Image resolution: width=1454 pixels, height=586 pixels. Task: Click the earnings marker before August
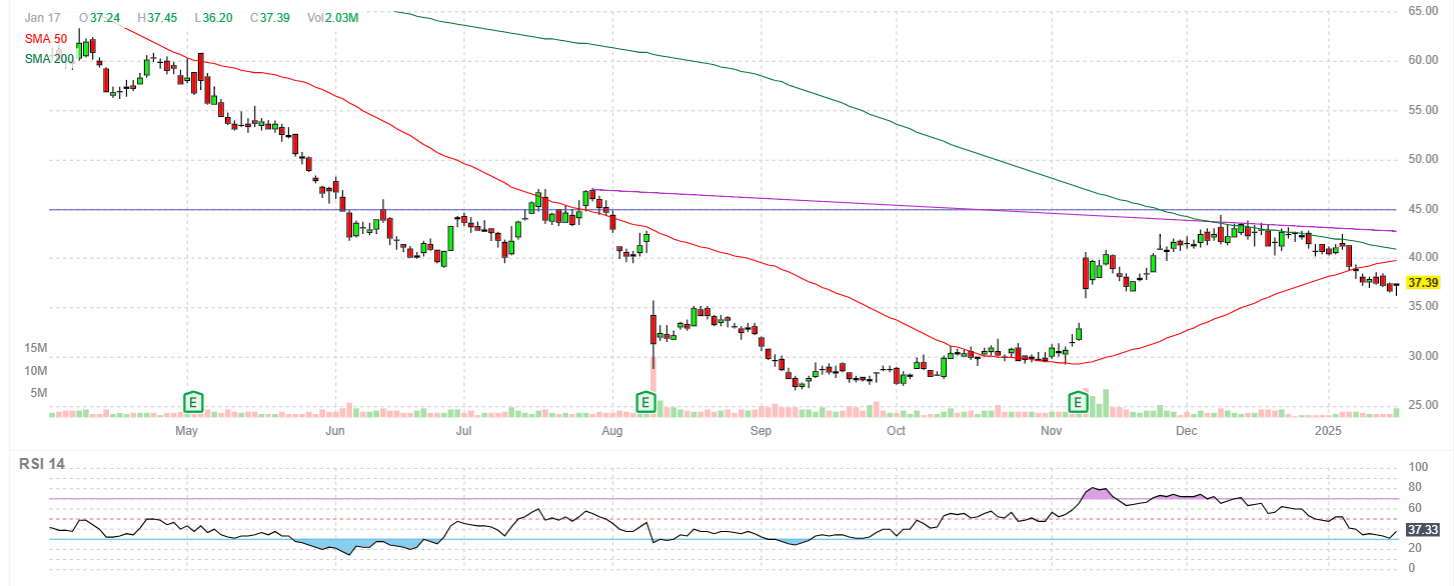click(x=645, y=402)
